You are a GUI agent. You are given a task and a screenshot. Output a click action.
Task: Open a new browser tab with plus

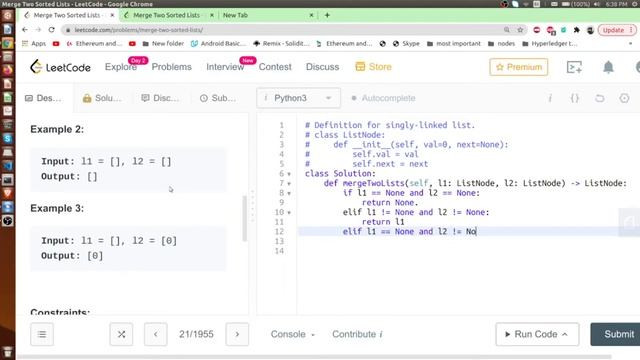point(327,15)
